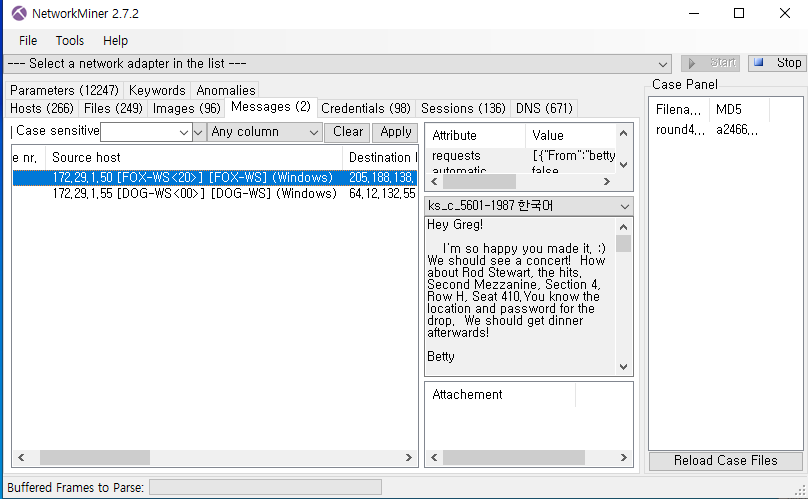Screen dimensions: 808x499
Task: Click the Attachement column header
Action: (x=501, y=395)
